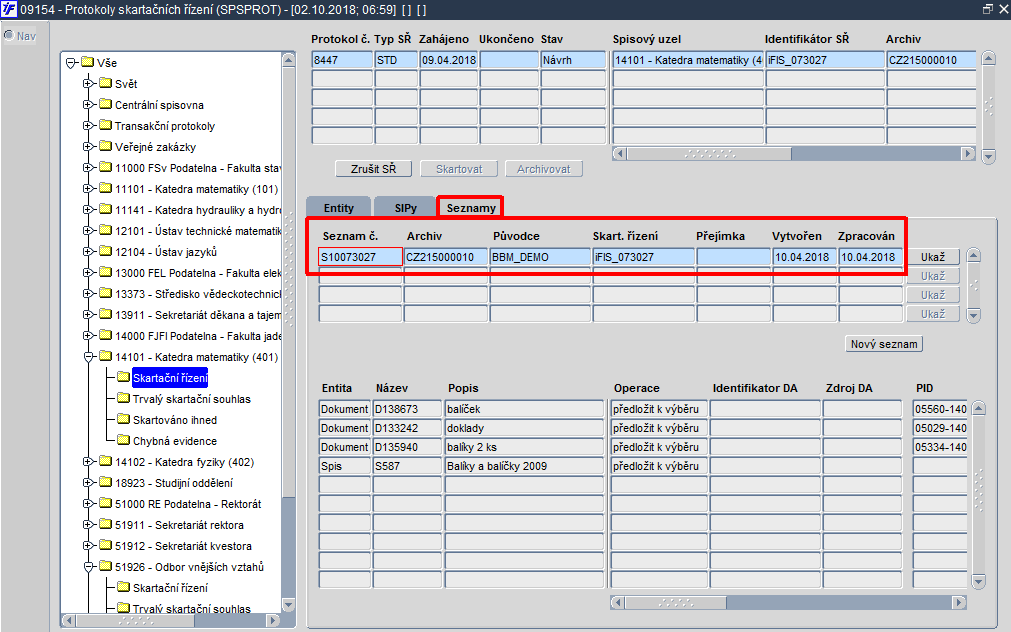This screenshot has height=632, width=1011.
Task: Click the folder icon beside Veřejné zakázky
Action: pyautogui.click(x=105, y=147)
